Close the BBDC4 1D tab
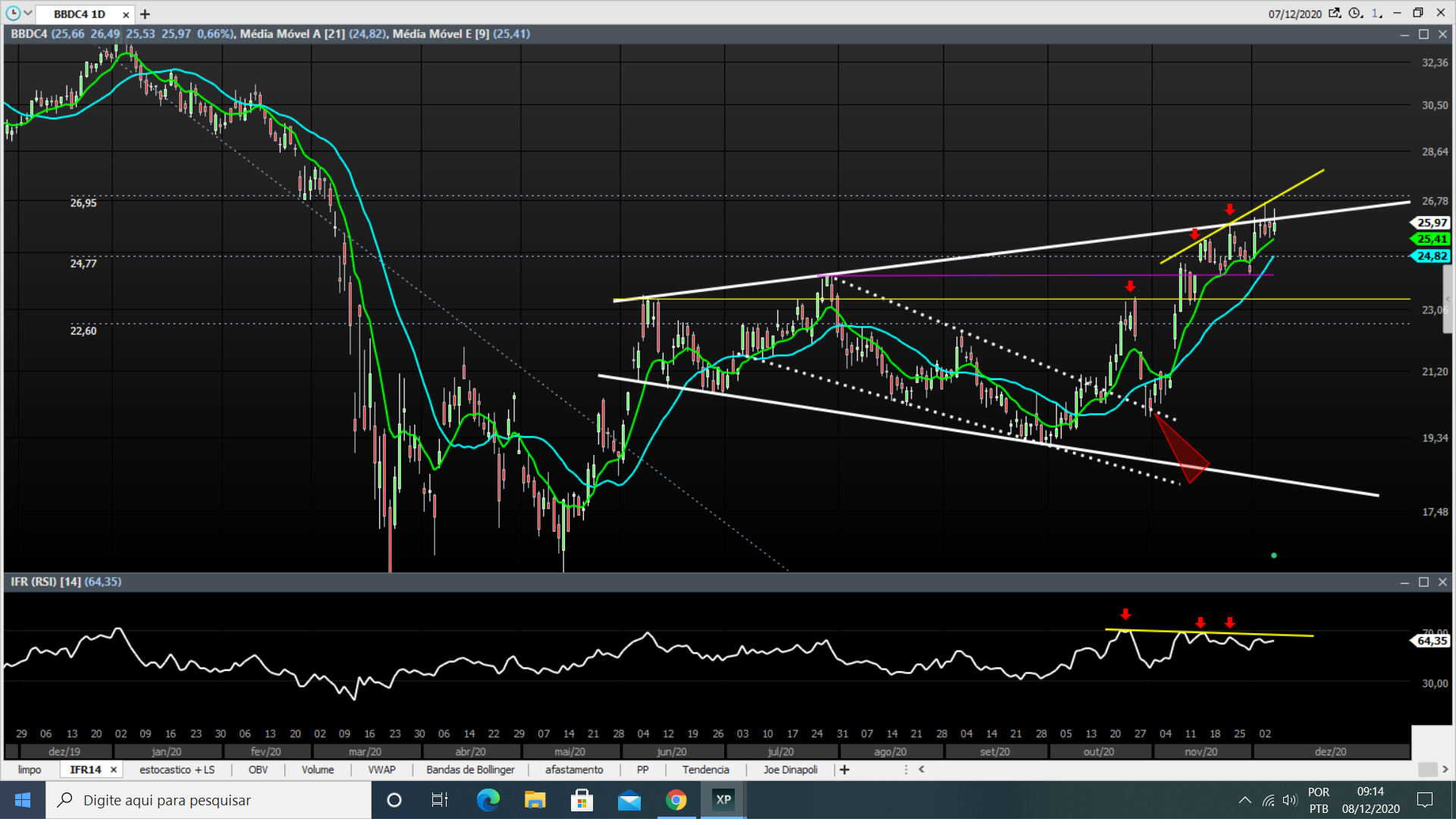Screen dimensions: 1456x825 pyautogui.click(x=126, y=14)
